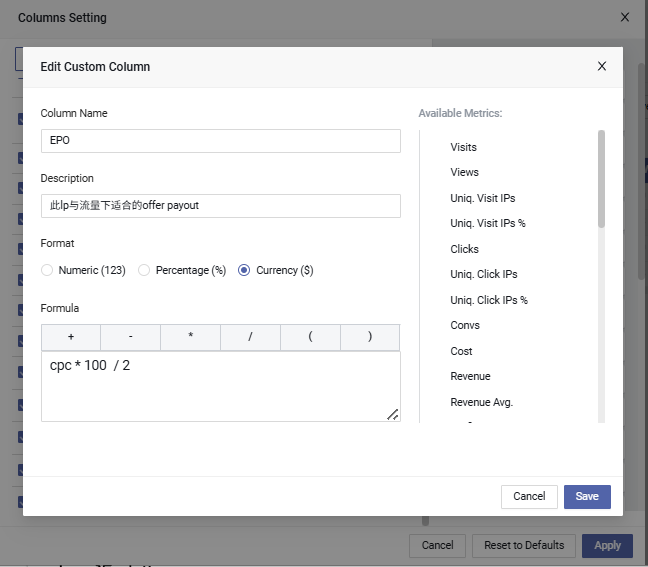Cancel editing the custom column
648x567 pixels.
529,497
